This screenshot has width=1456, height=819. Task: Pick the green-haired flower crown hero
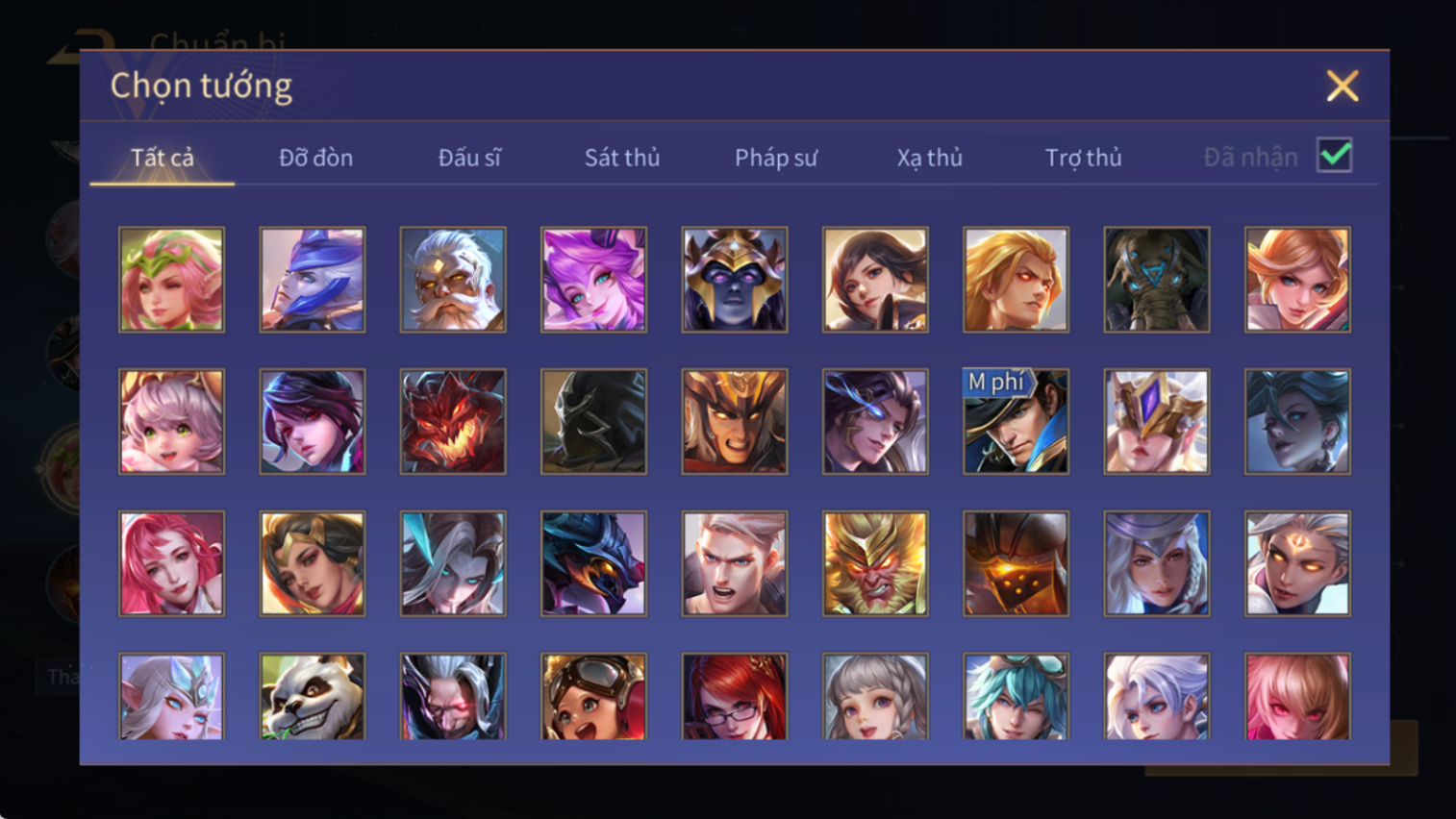(171, 280)
